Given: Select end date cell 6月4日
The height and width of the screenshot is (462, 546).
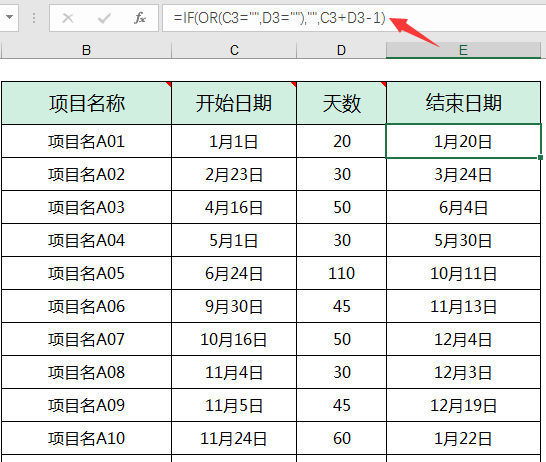Looking at the screenshot, I should (463, 207).
